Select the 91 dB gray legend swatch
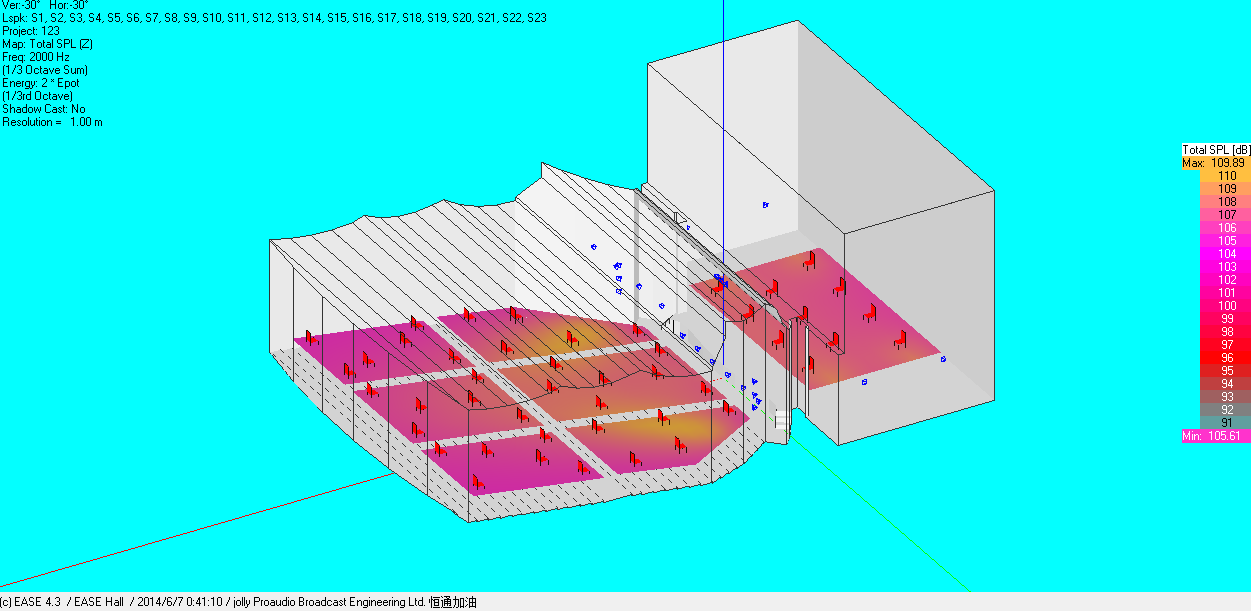 point(1216,423)
